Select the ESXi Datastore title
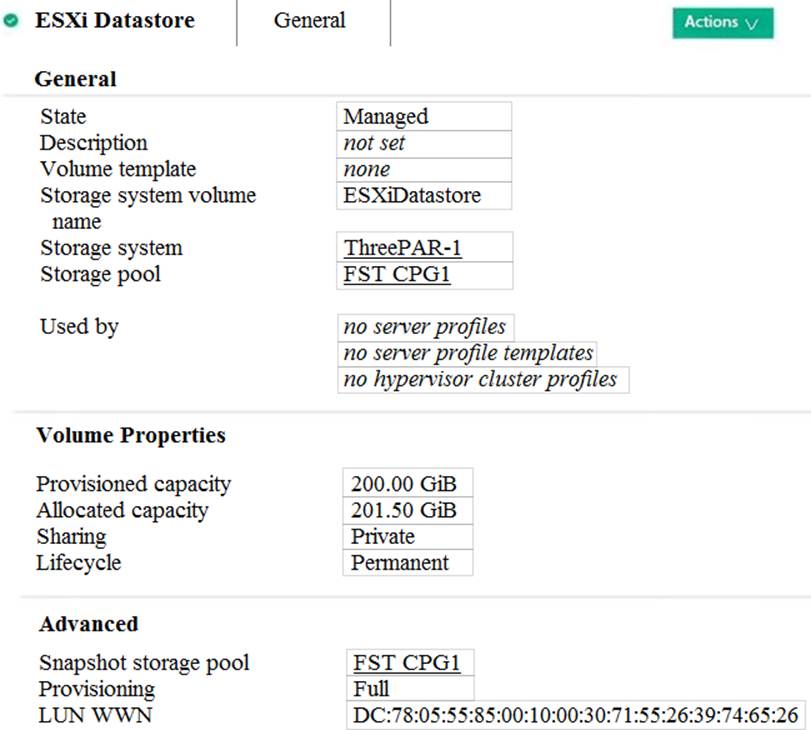Viewport: 811px width, 730px height. click(115, 21)
